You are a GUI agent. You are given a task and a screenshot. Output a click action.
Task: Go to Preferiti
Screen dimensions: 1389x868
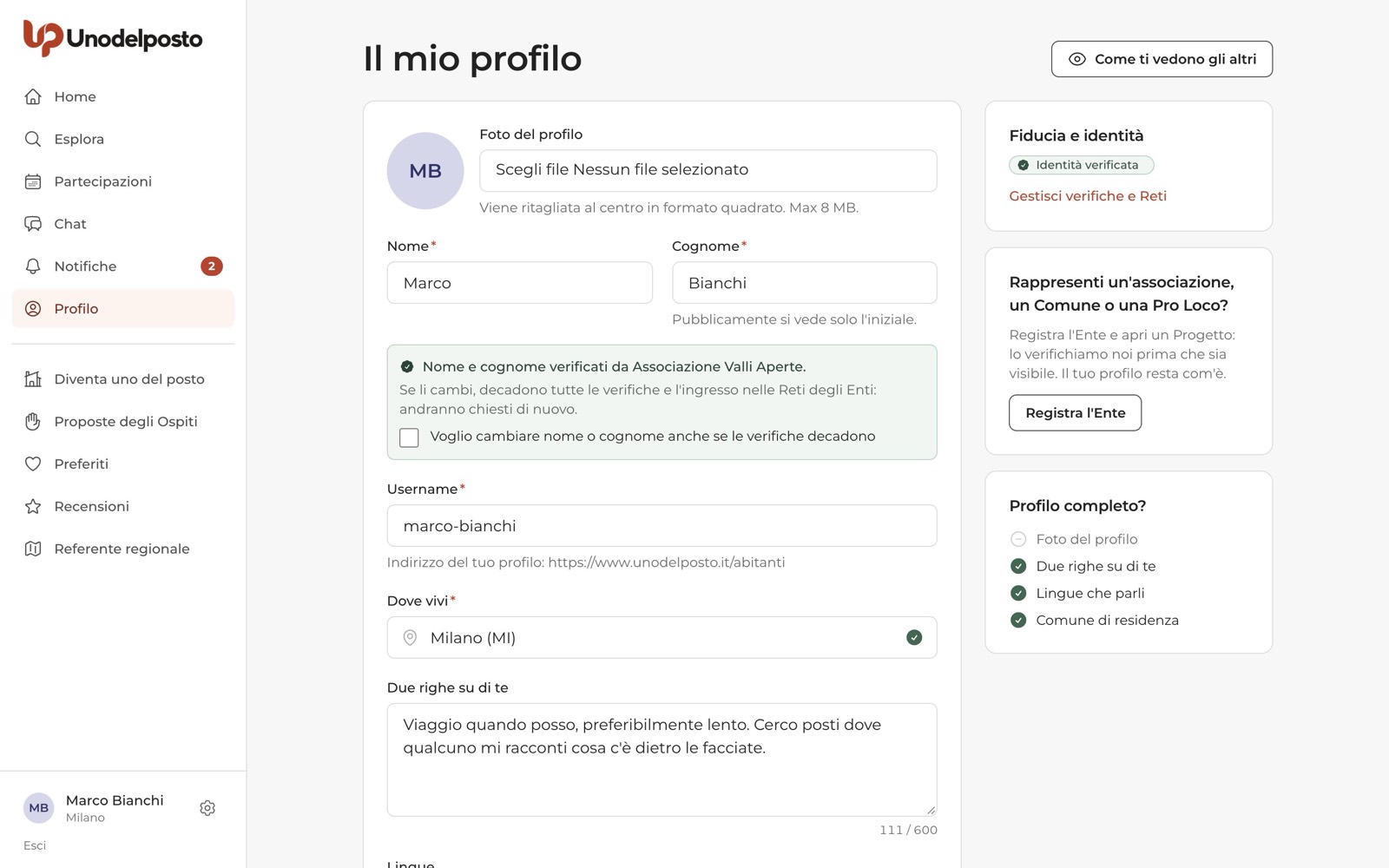pyautogui.click(x=123, y=464)
